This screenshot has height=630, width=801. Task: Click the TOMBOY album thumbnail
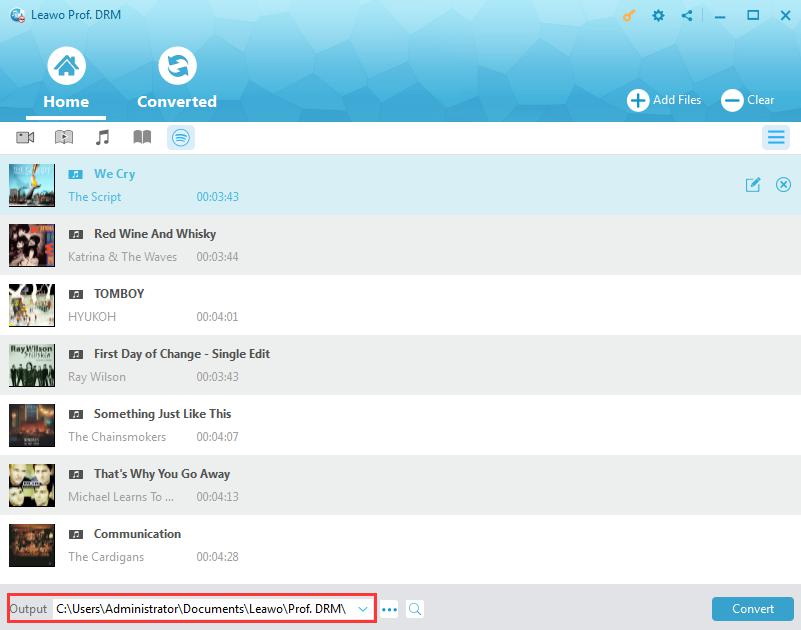32,305
